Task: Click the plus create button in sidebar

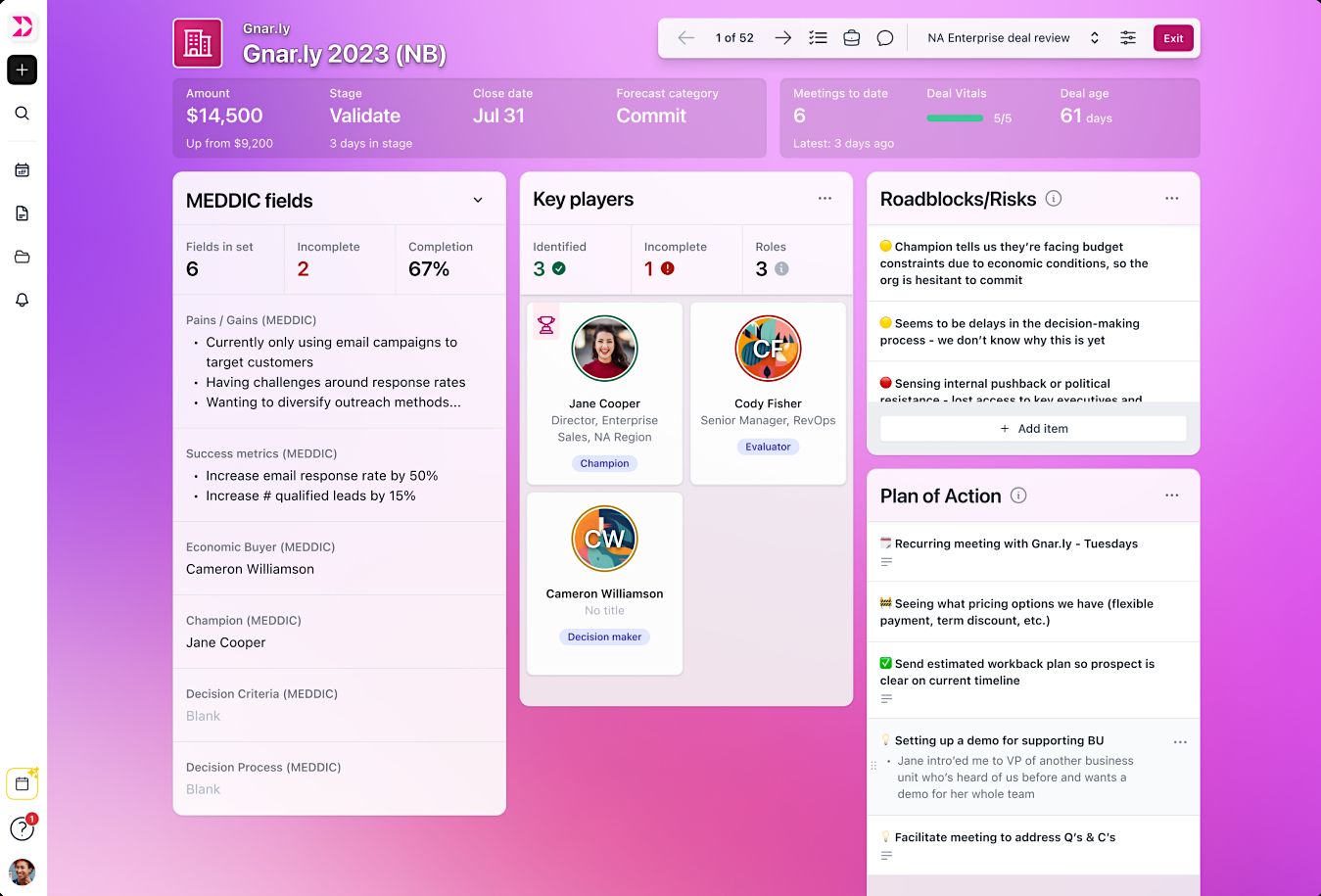Action: (x=22, y=70)
